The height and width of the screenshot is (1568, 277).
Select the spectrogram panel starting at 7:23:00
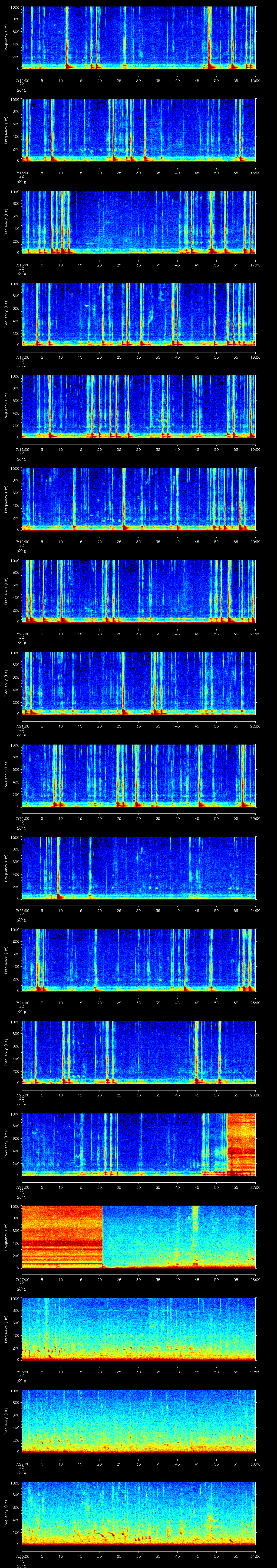tap(138, 868)
